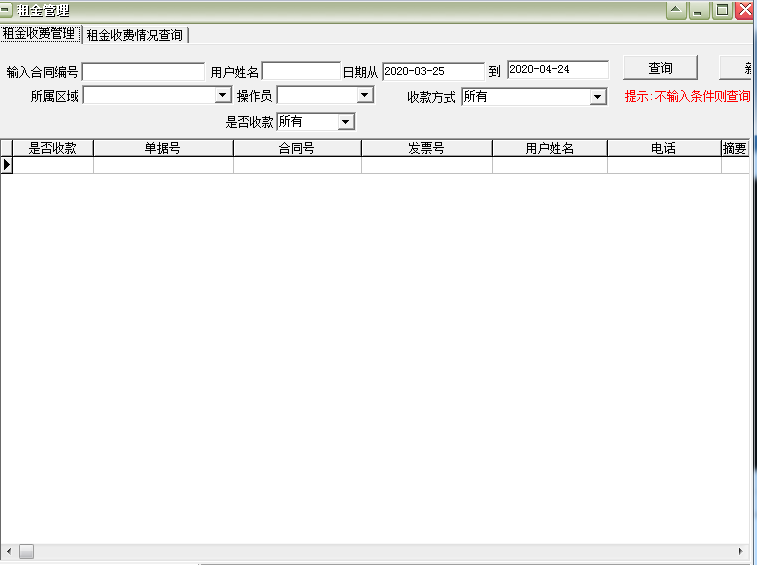Click the 发票号 column header
This screenshot has height=565, width=757.
(427, 148)
